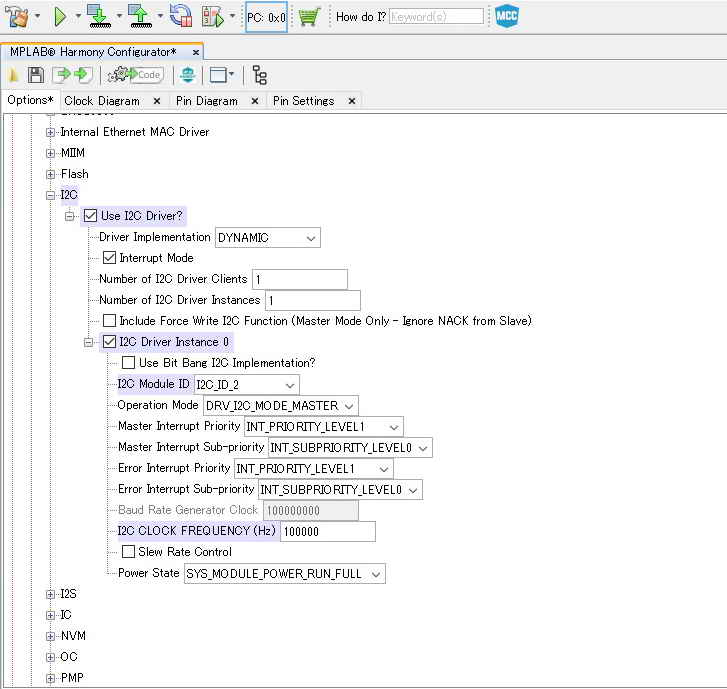
Task: Click the Read Device Memory upload icon
Action: [x=140, y=17]
